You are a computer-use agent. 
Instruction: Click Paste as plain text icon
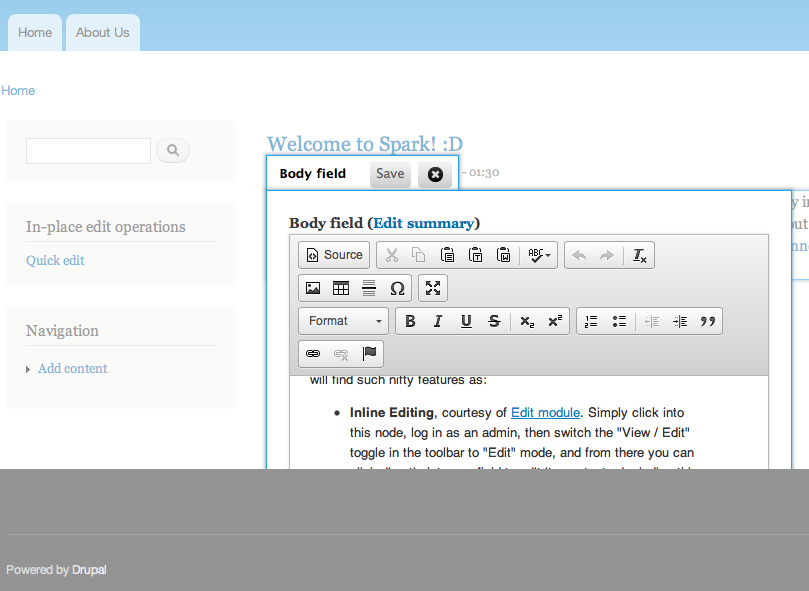point(475,255)
